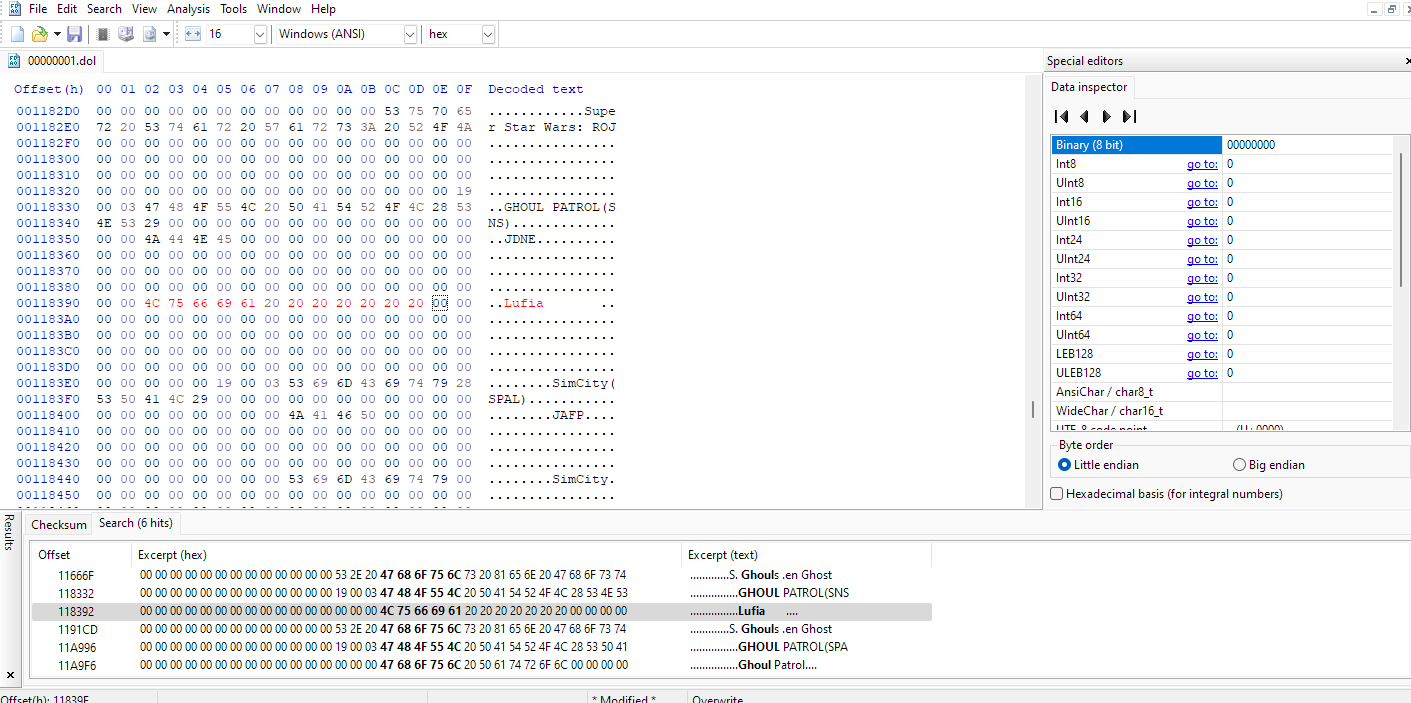
Task: Select search result at offset 11A9F6
Action: [481, 665]
